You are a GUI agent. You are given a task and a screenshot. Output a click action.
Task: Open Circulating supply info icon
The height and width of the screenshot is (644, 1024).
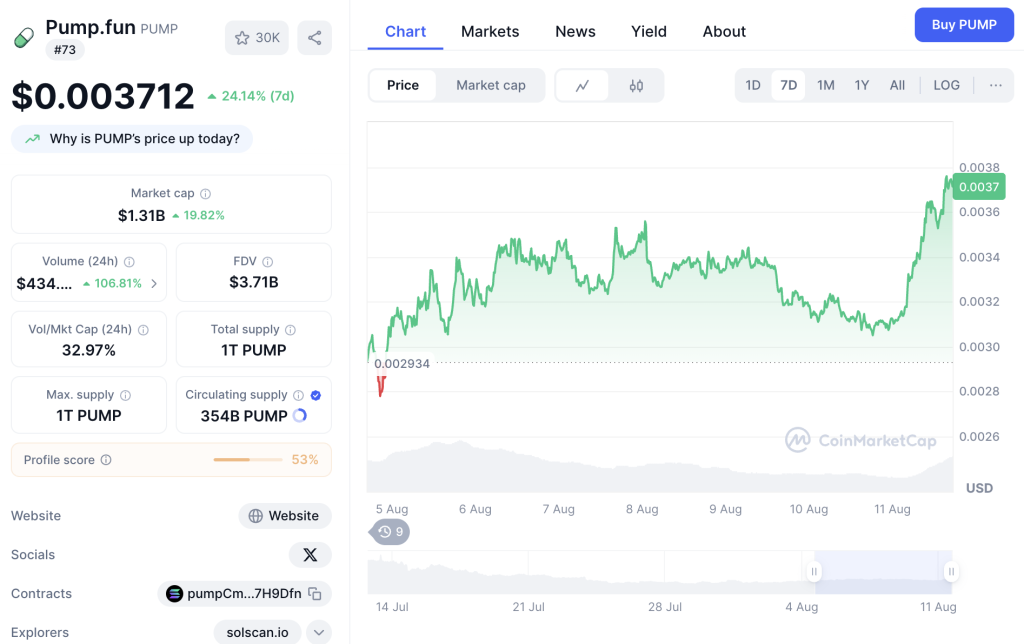point(298,395)
